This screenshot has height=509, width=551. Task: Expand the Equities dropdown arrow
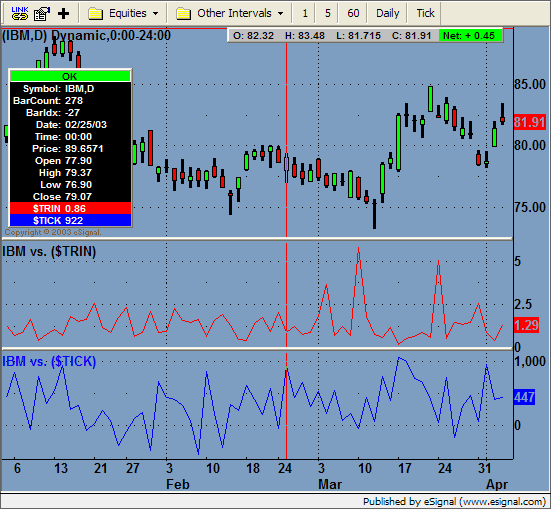tap(155, 14)
